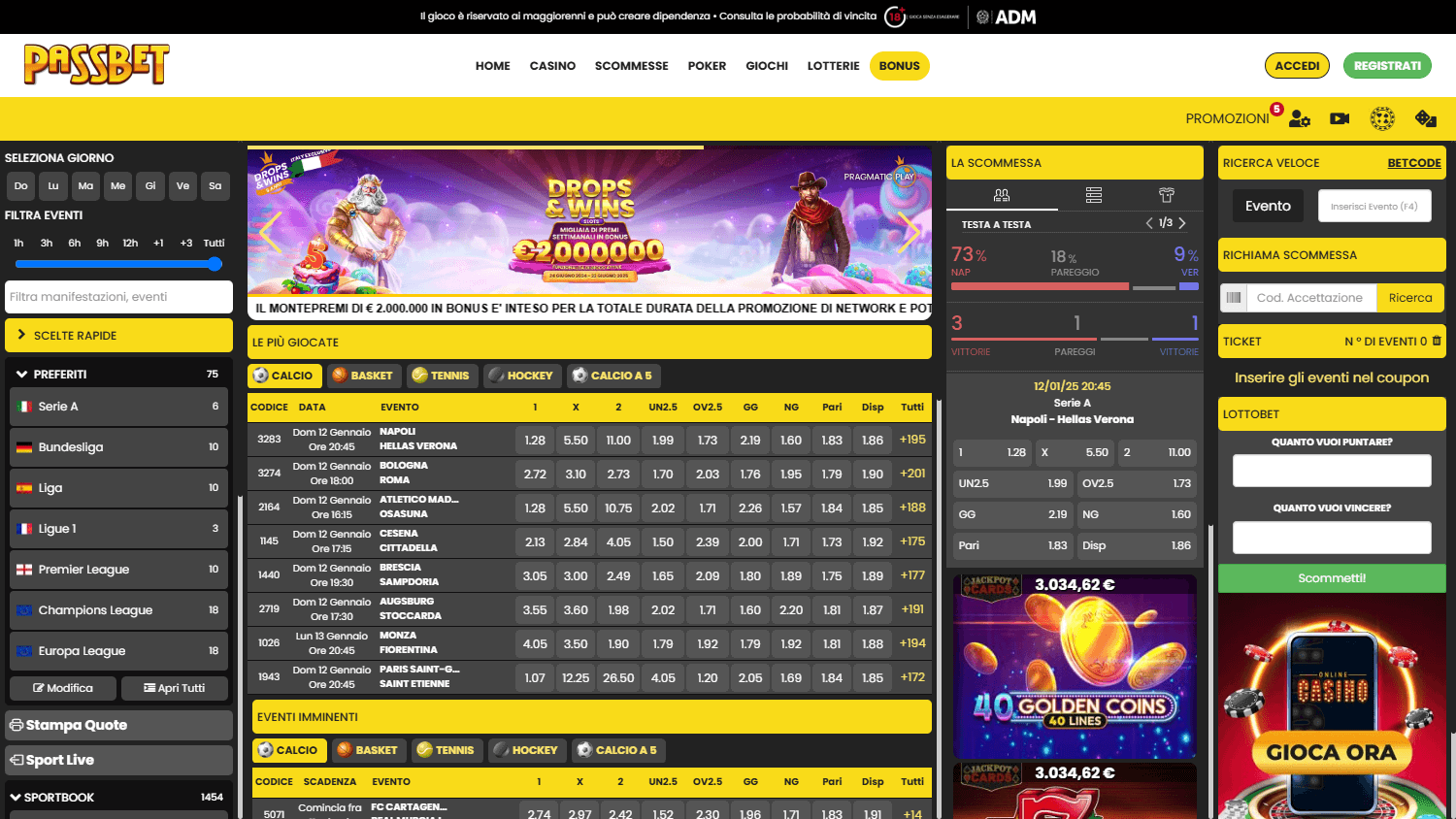The height and width of the screenshot is (819, 1456).
Task: Click the Filtra manifestazioni search field
Action: [118, 297]
